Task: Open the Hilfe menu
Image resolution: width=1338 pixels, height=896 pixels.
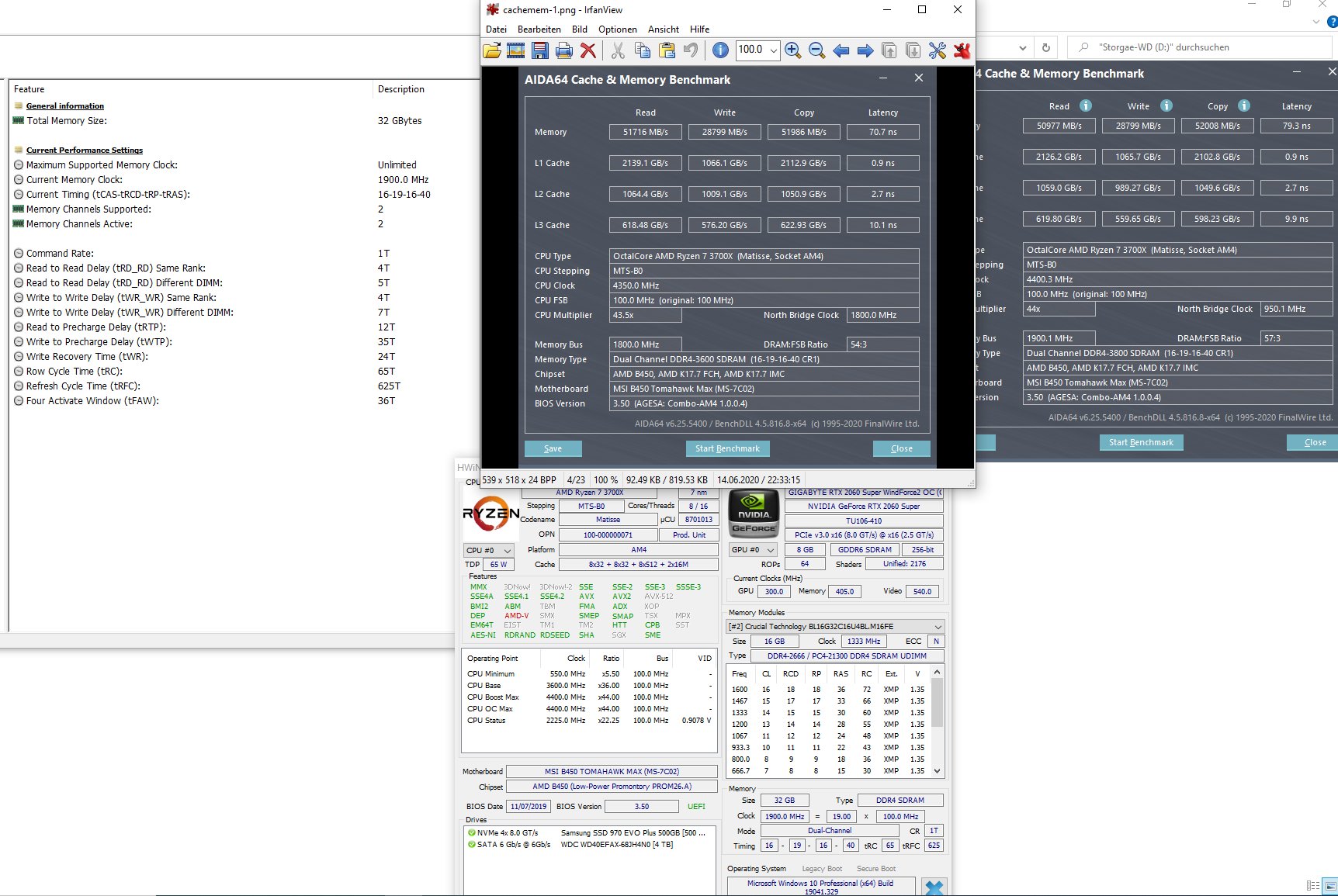Action: click(699, 29)
